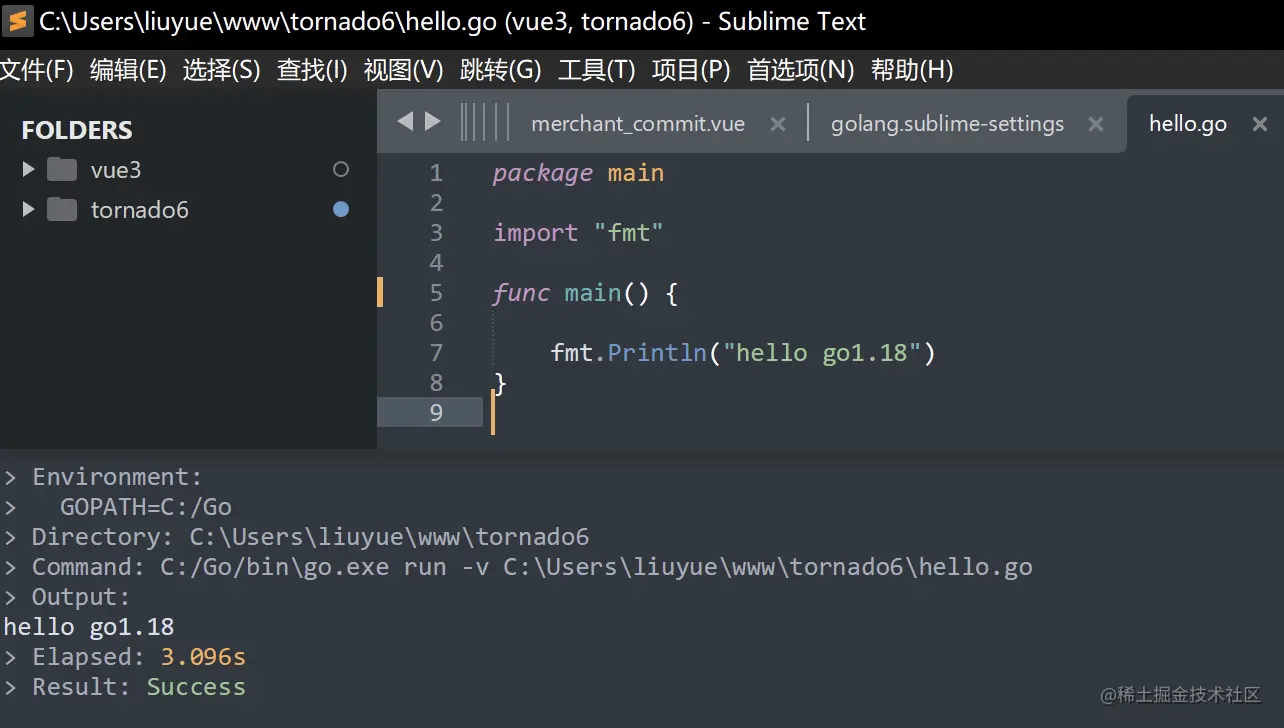Expand the vue3 folder tree
The image size is (1284, 728).
(x=28, y=170)
